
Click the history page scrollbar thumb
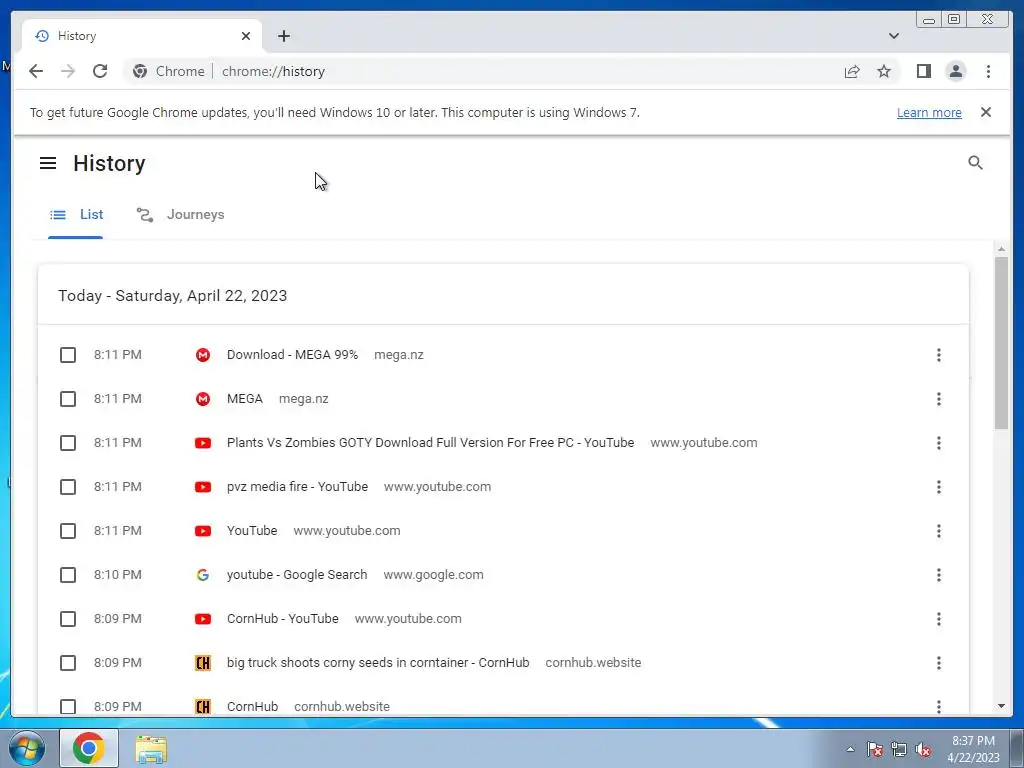[1001, 343]
